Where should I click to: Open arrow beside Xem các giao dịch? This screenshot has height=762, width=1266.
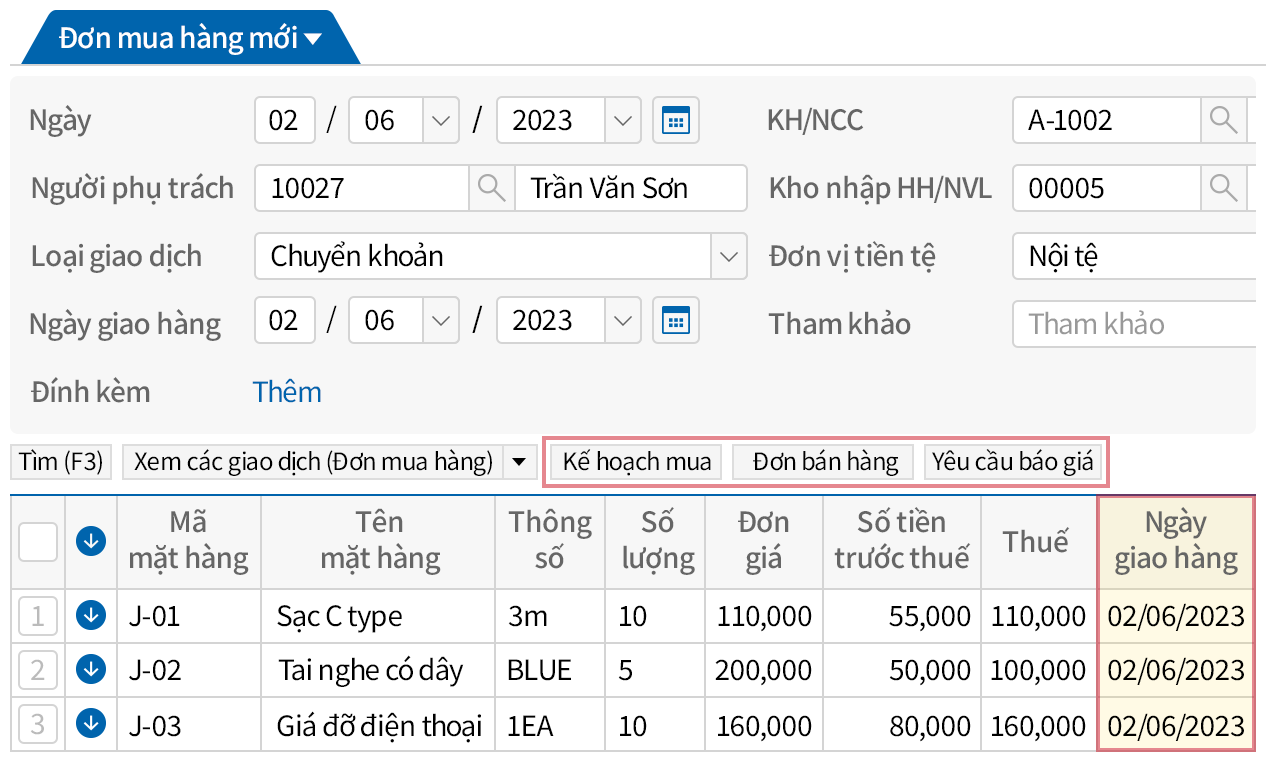coord(518,462)
